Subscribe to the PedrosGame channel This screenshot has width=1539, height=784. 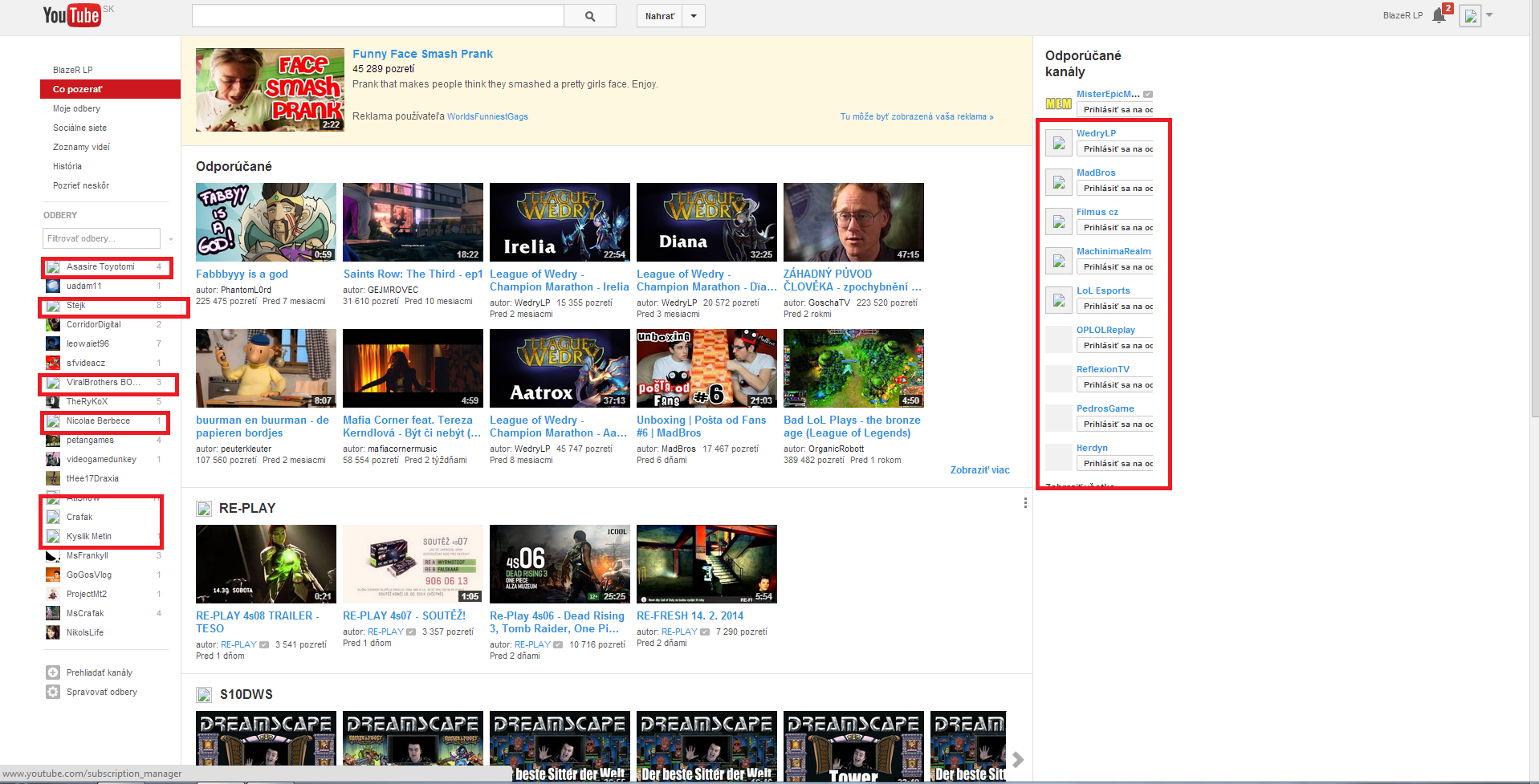click(x=1115, y=424)
